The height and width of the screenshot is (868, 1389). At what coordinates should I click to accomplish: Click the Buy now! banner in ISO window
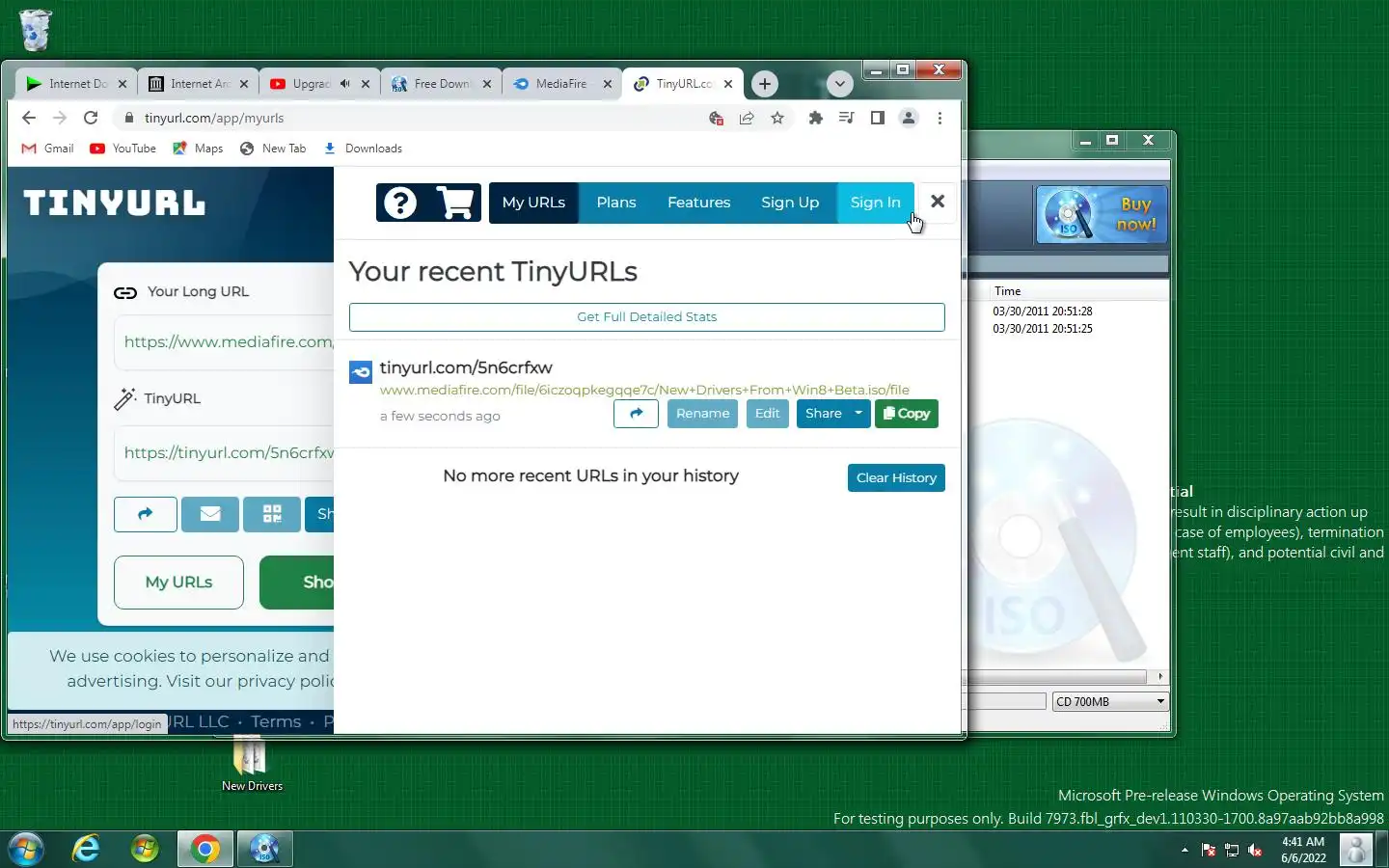point(1101,214)
